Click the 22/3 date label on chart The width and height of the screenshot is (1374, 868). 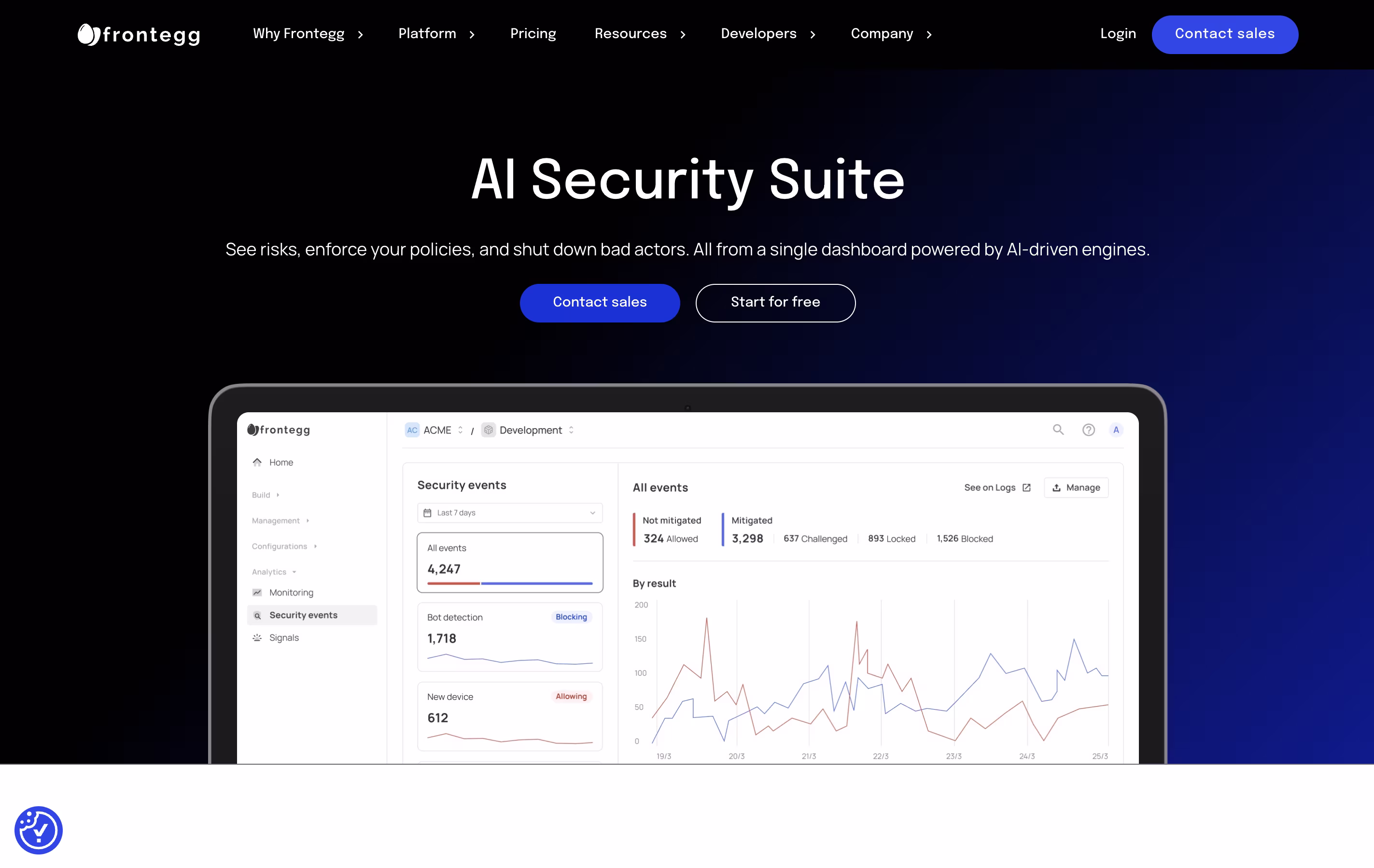881,756
